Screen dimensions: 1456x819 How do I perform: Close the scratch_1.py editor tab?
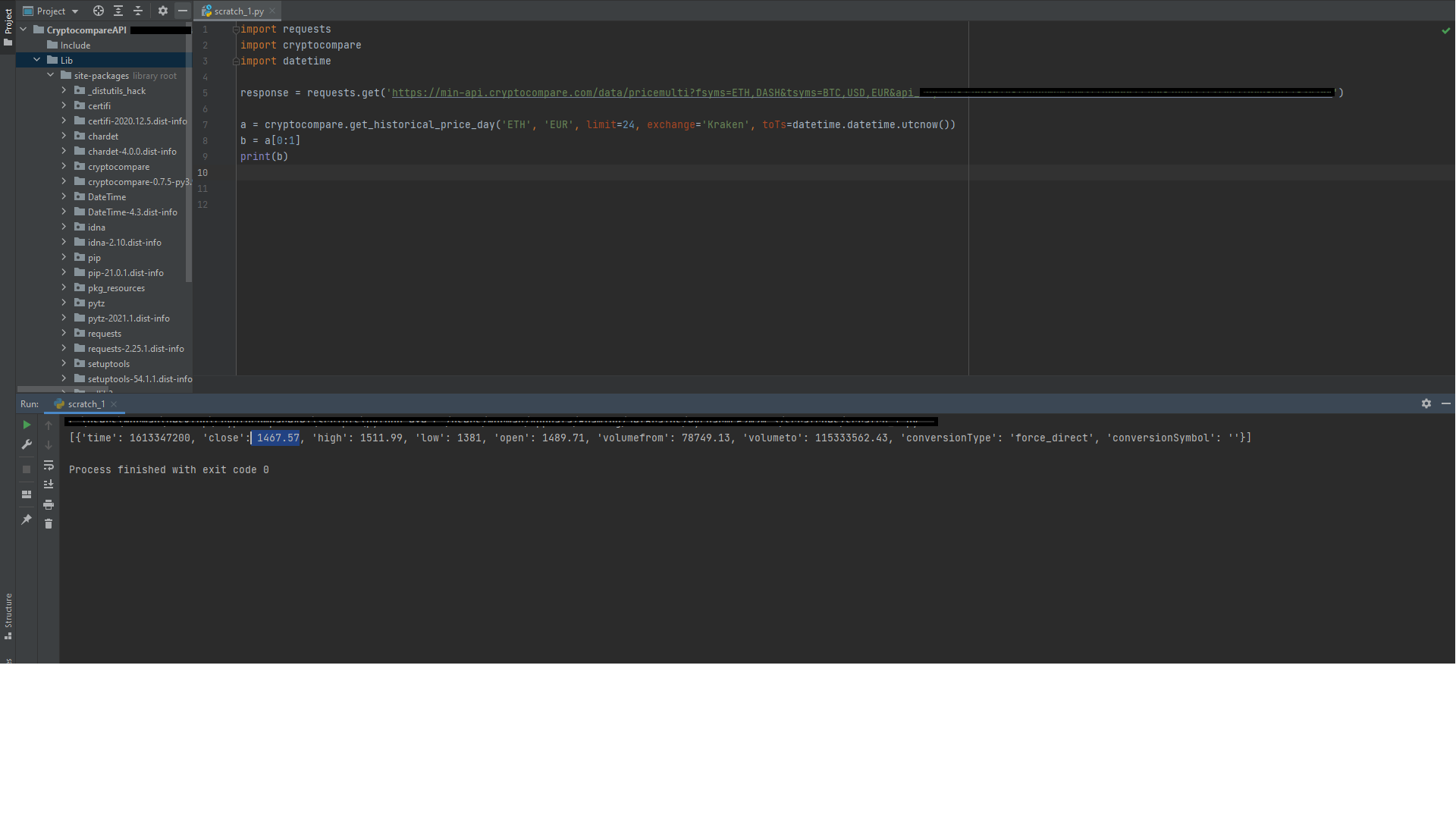(x=272, y=11)
